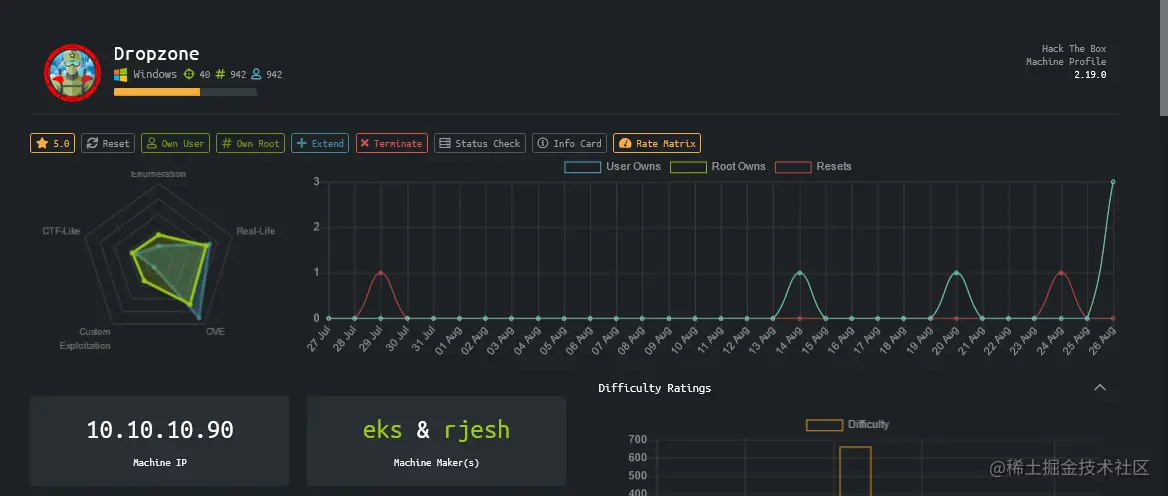Click the Real-Life radar chart label

point(256,231)
